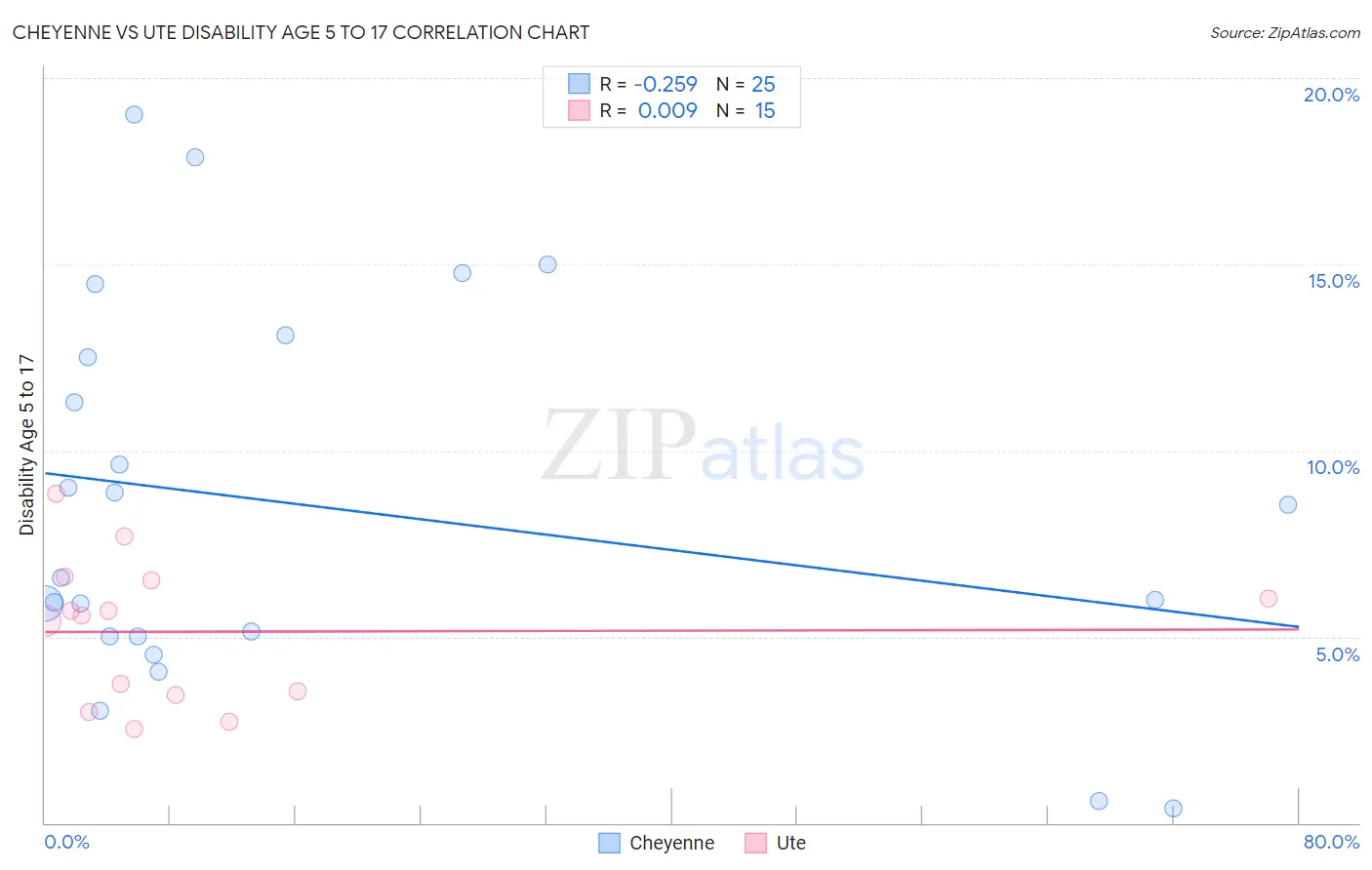Image resolution: width=1372 pixels, height=870 pixels.
Task: Select the Cheyenne point near 18% value
Action: (195, 157)
